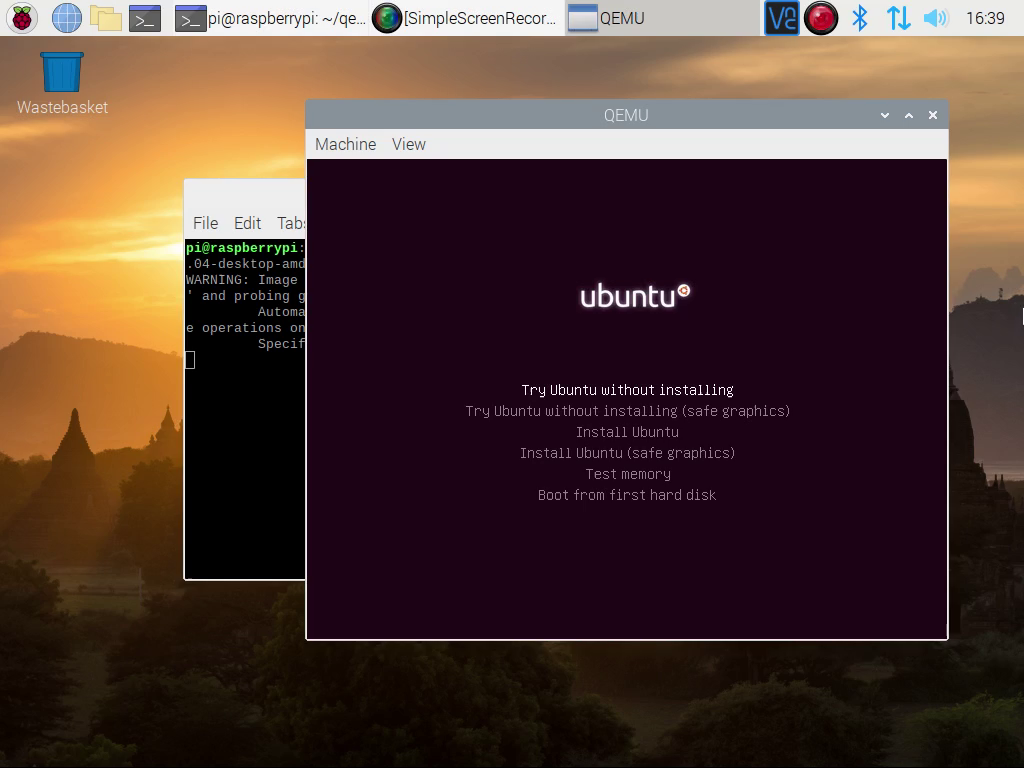Maximize the QEMU window
This screenshot has width=1024, height=768.
click(x=908, y=116)
